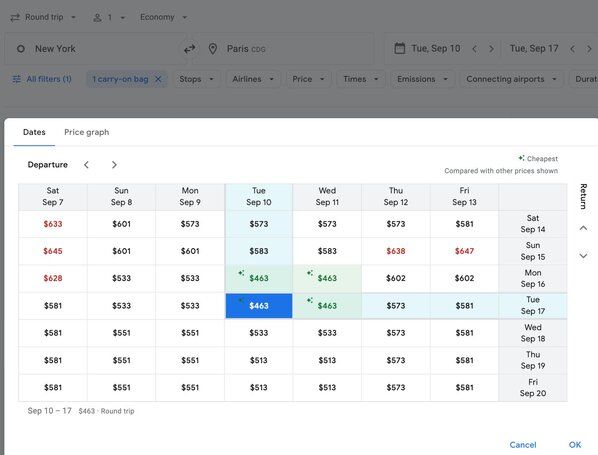Advance the Sep 10 departure date forward
This screenshot has height=455, width=598.
click(x=491, y=49)
